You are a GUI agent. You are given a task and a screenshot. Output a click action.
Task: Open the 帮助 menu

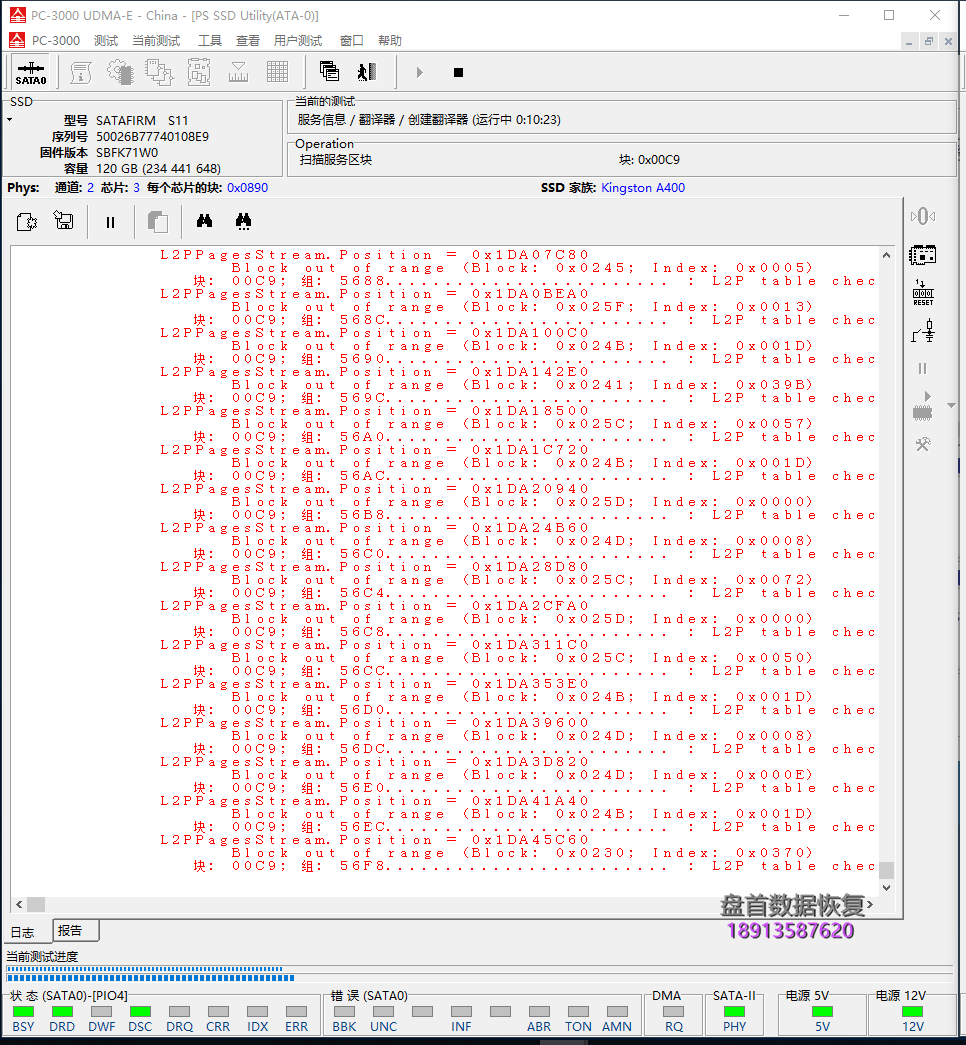click(x=390, y=41)
